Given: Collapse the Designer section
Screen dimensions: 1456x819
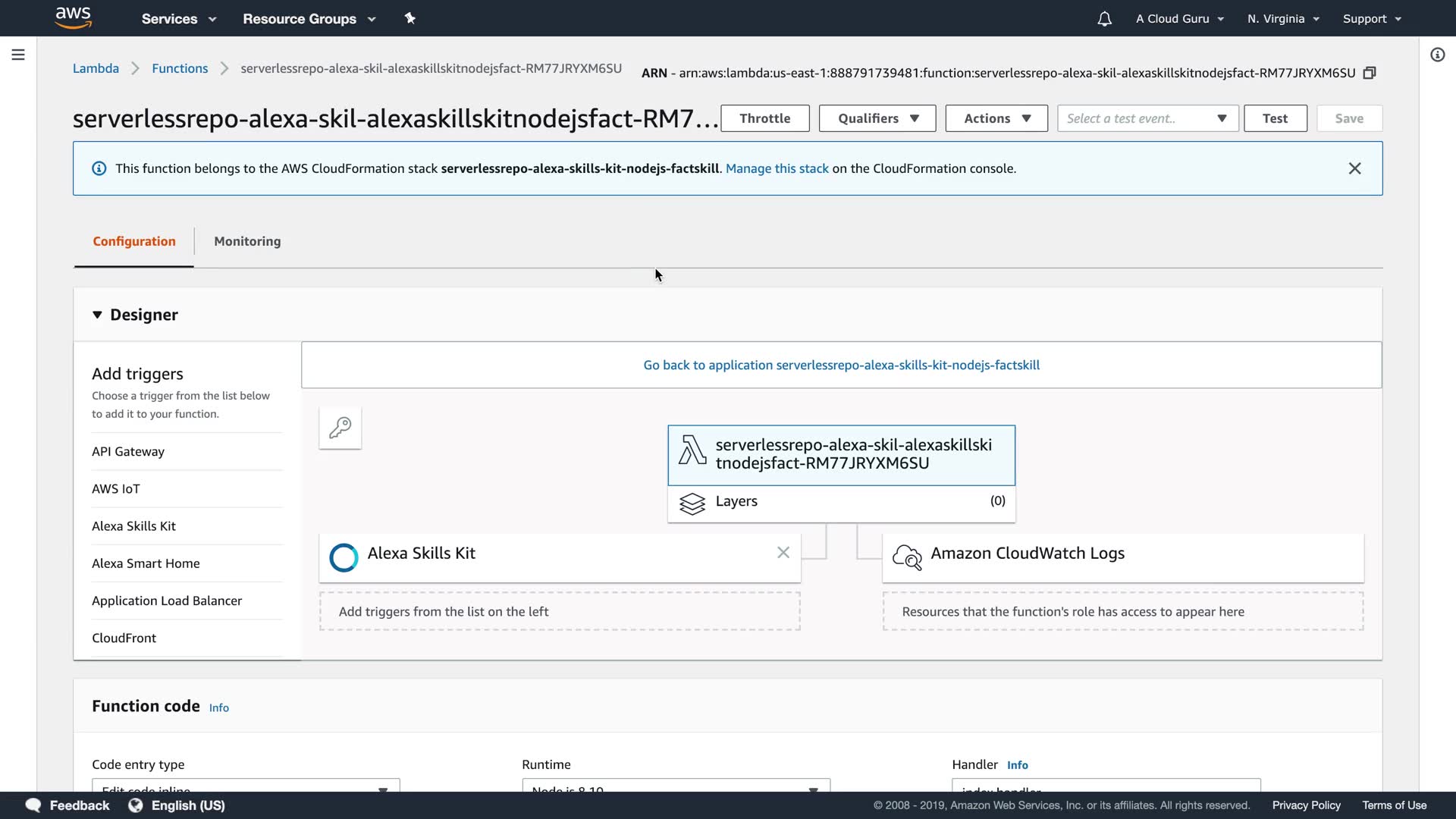Looking at the screenshot, I should click(97, 315).
